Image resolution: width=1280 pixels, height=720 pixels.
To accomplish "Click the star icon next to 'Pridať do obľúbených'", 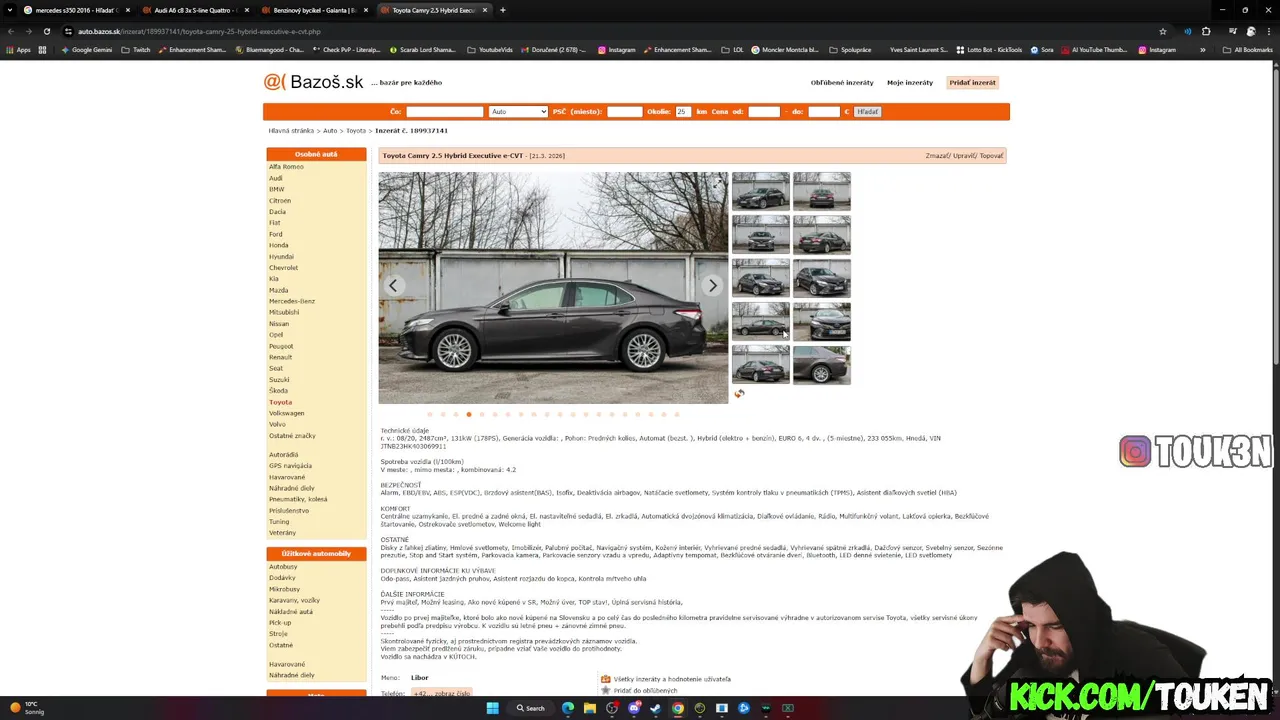I will [x=605, y=690].
